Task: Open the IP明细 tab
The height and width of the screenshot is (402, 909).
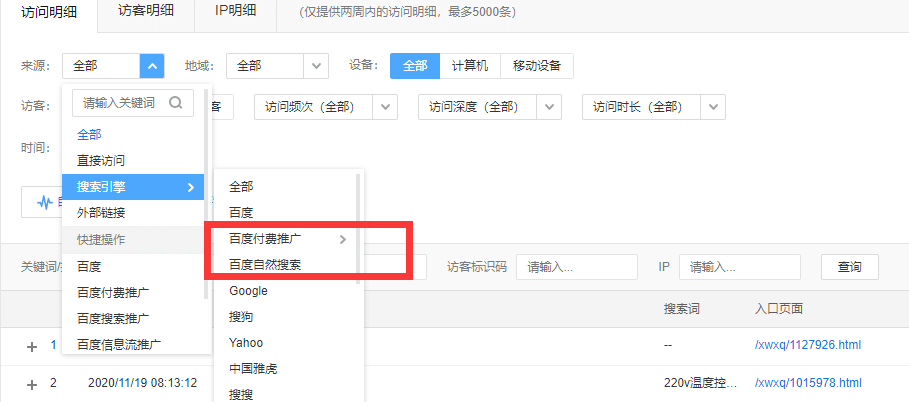Action: (235, 12)
